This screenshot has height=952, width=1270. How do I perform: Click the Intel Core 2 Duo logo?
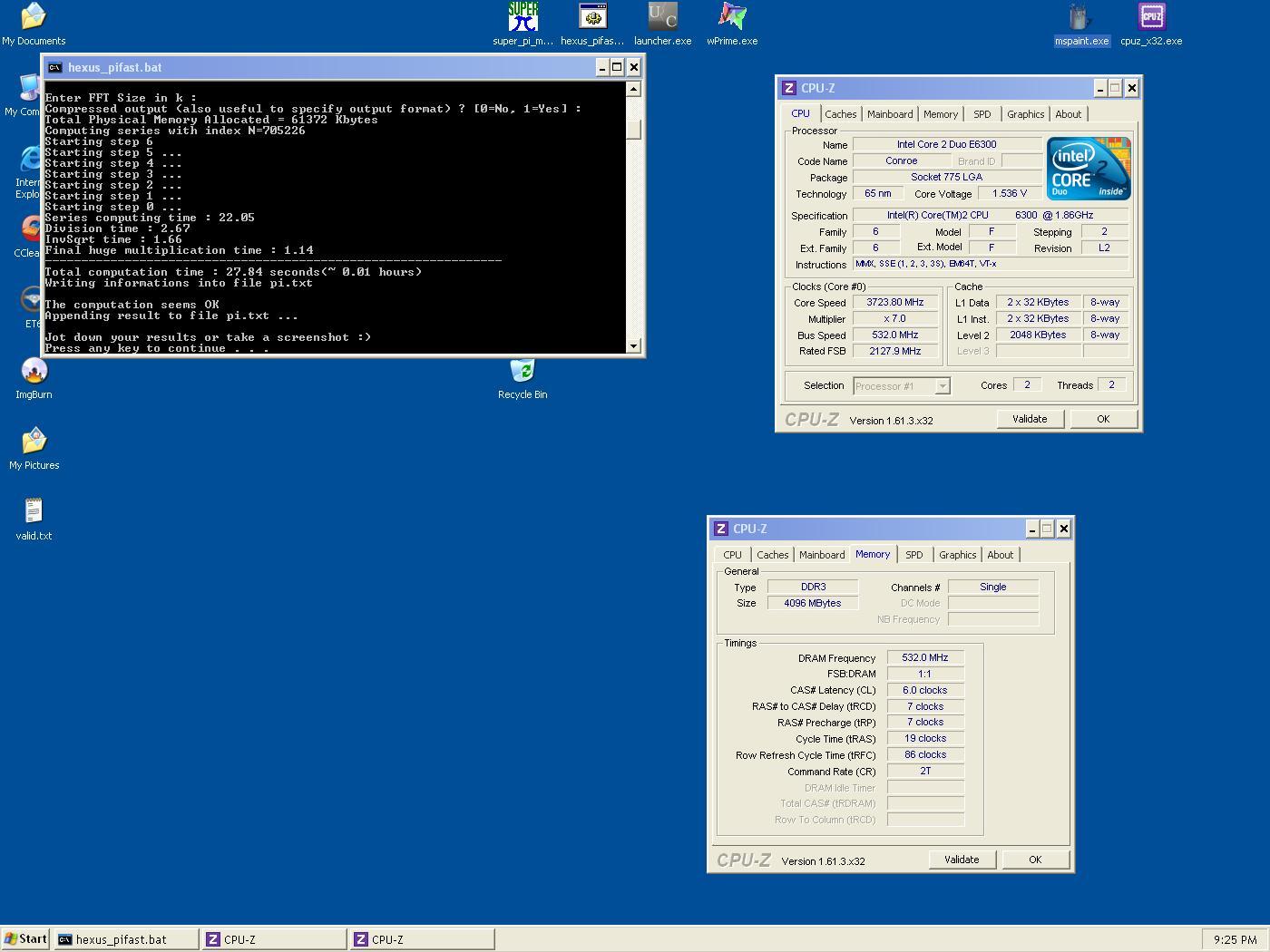point(1089,169)
